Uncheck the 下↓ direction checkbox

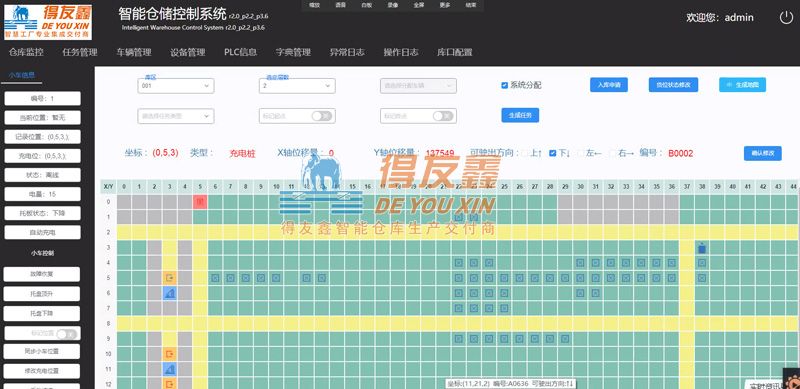[552, 153]
